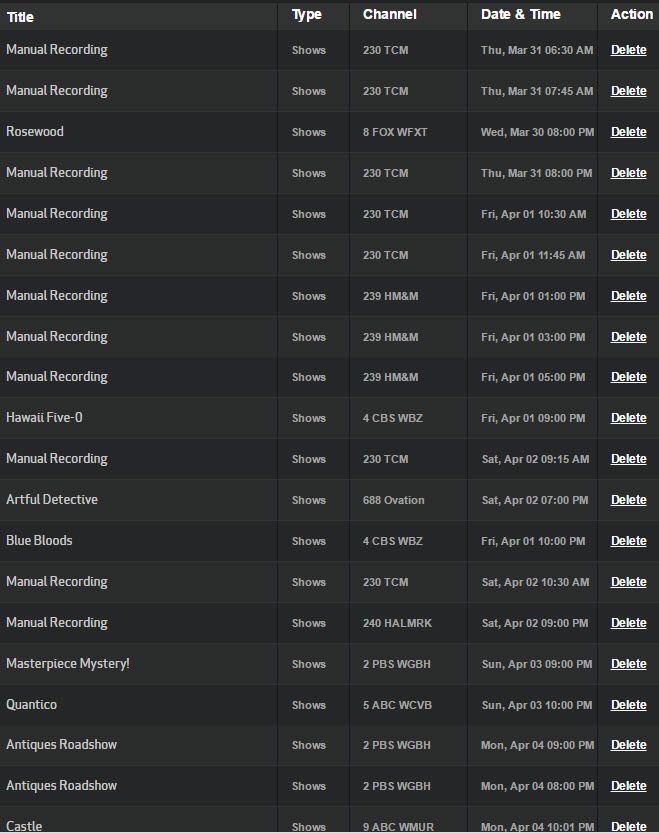
Task: Select the Masterpiece Mystery! title
Action: 67,664
